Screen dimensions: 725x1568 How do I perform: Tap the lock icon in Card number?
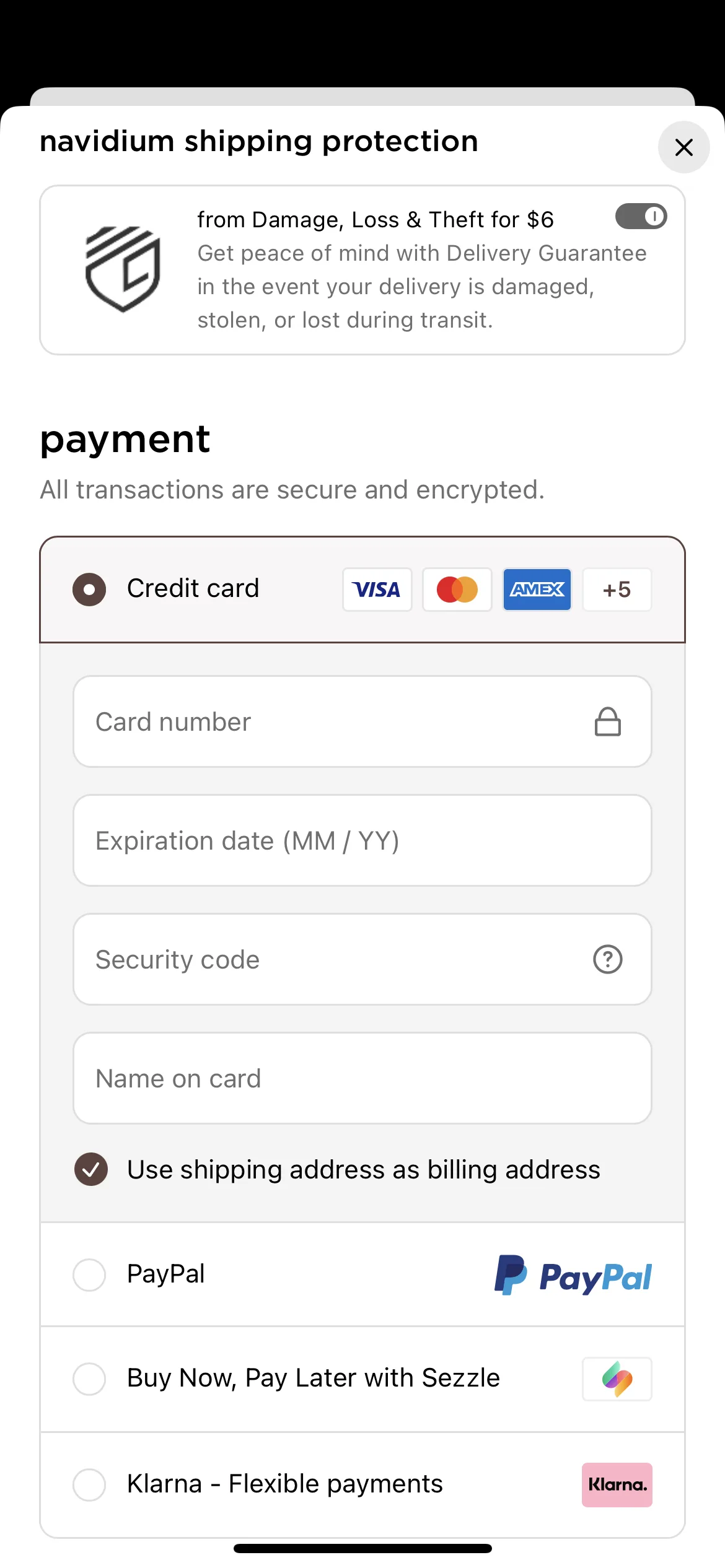click(x=607, y=721)
